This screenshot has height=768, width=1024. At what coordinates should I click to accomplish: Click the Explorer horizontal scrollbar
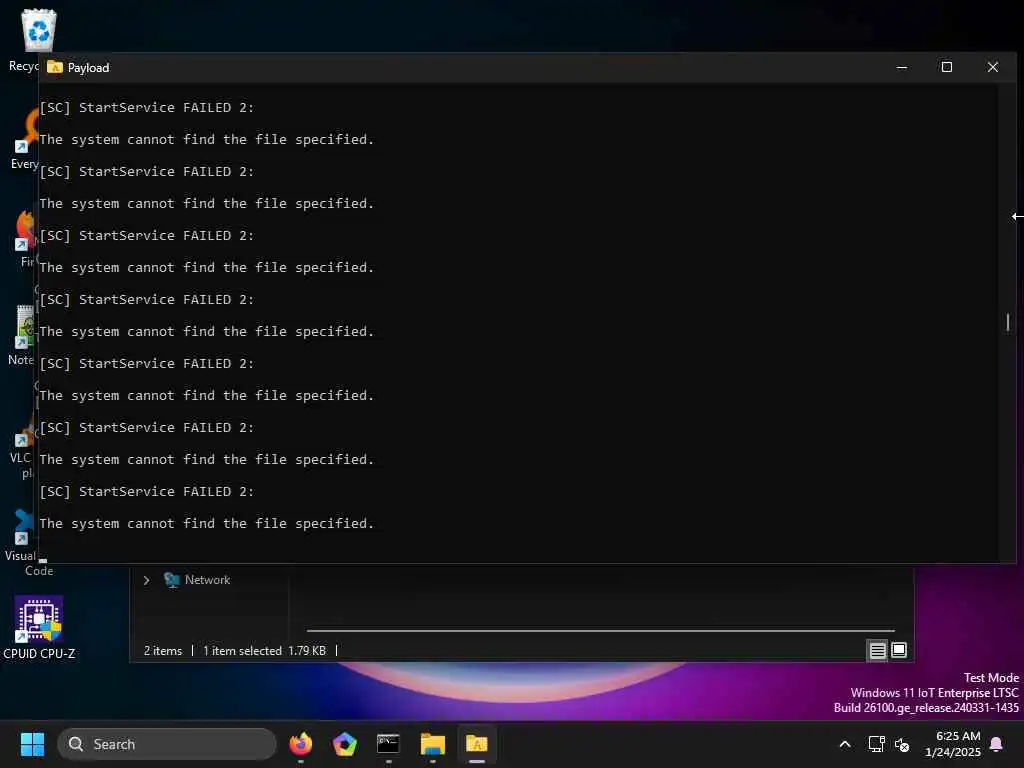[600, 631]
